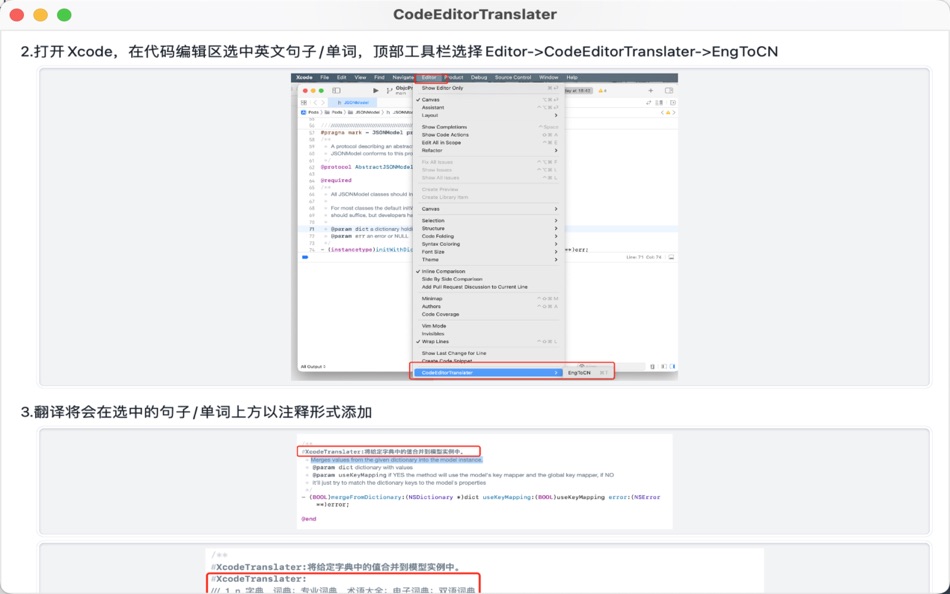The width and height of the screenshot is (950, 594).
Task: Toggle Code Coverage in the Editor menu
Action: [x=488, y=314]
